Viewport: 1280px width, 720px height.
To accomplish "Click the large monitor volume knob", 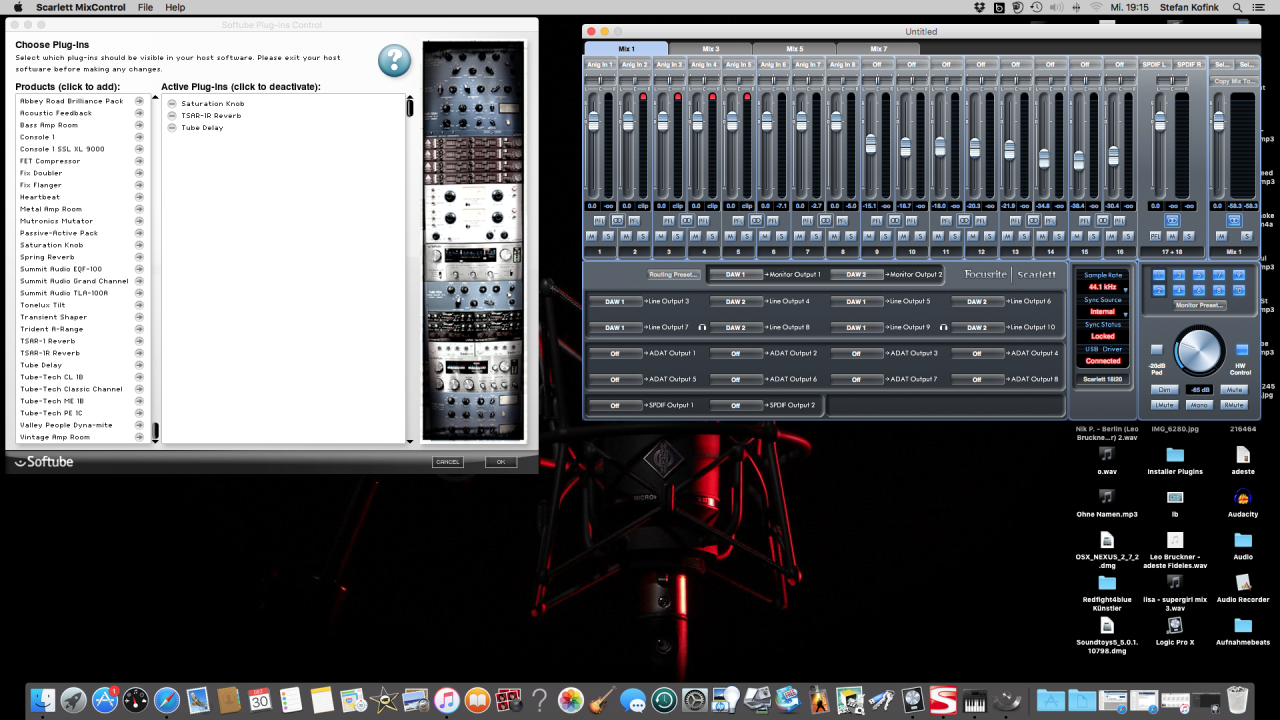I will (1199, 351).
